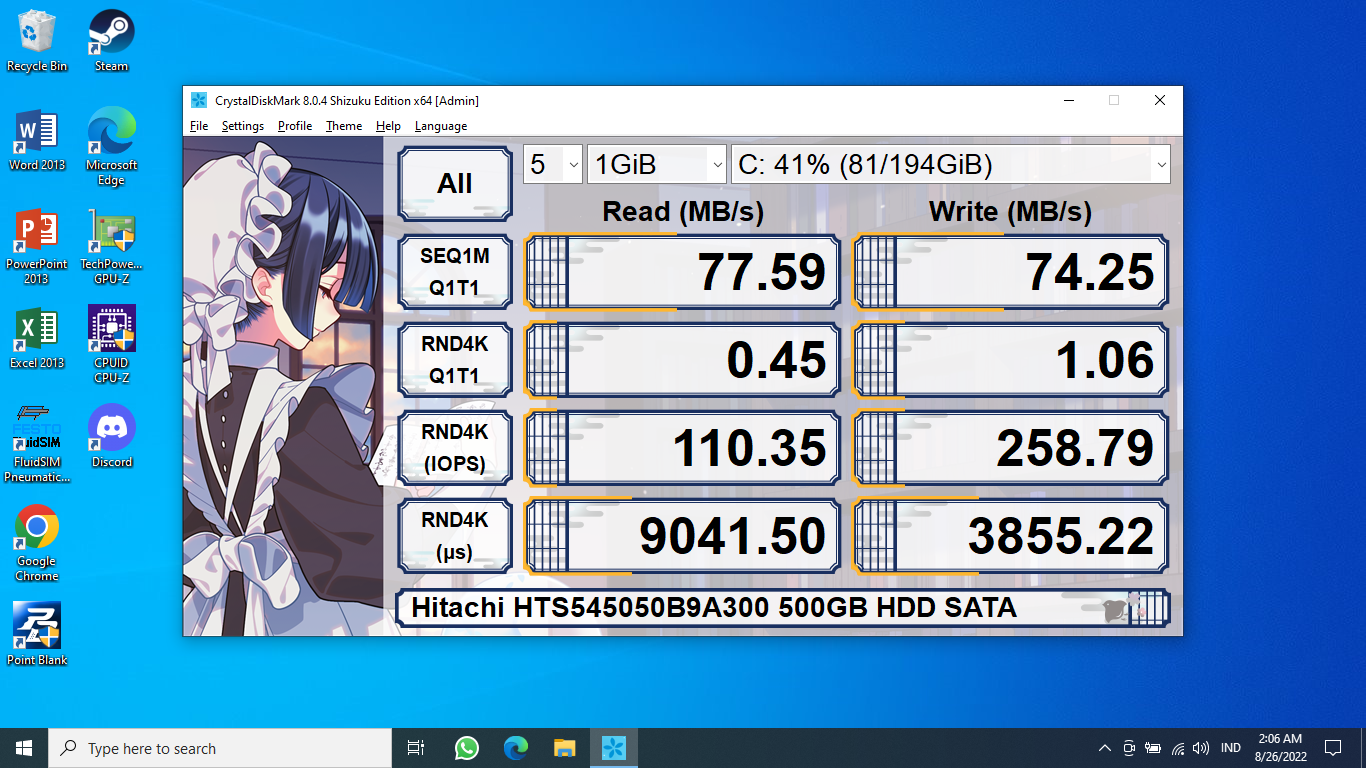Click the Write (MB/s) column header
This screenshot has width=1366, height=768.
tap(1010, 212)
